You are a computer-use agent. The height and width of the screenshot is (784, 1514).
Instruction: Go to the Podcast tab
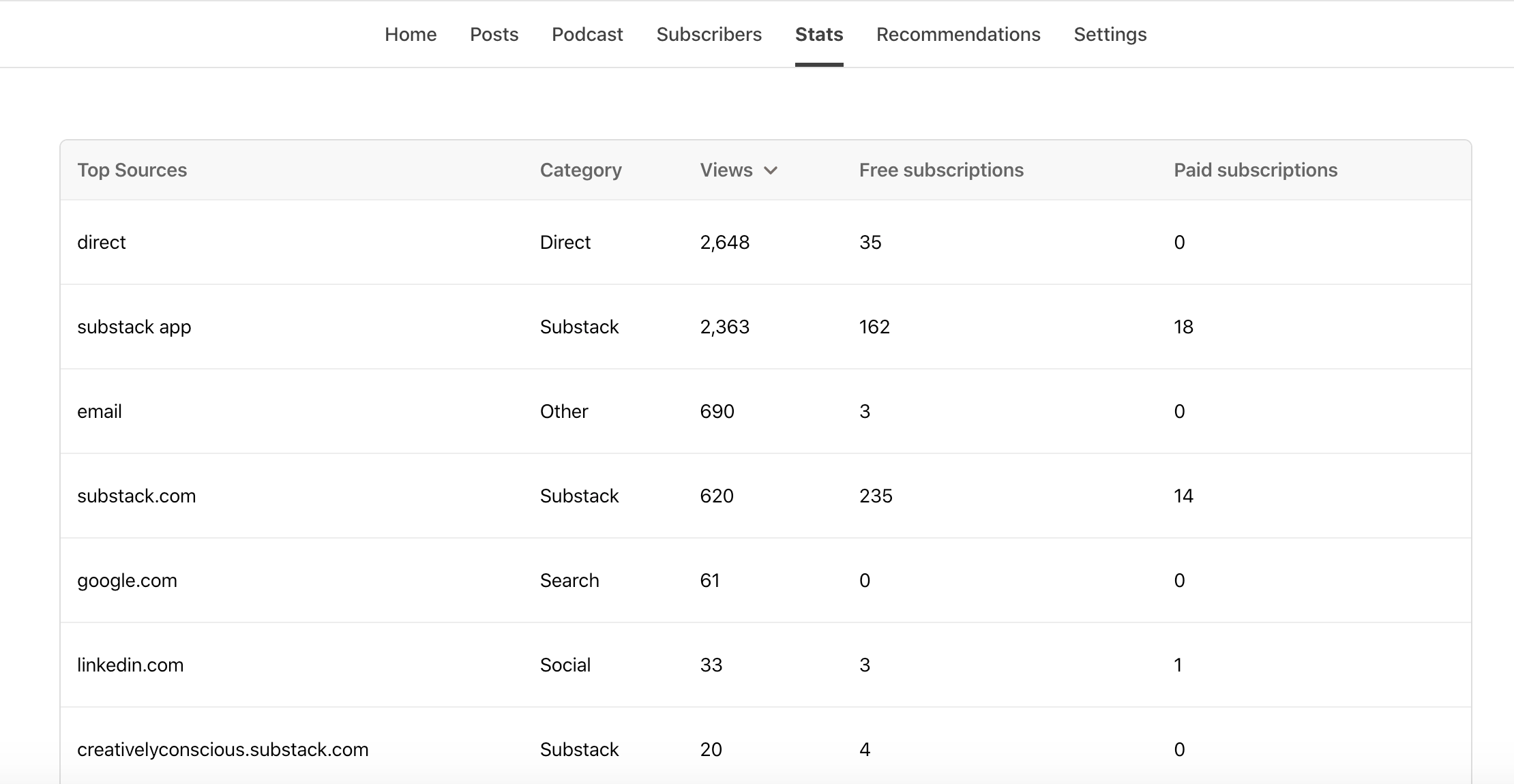click(587, 34)
